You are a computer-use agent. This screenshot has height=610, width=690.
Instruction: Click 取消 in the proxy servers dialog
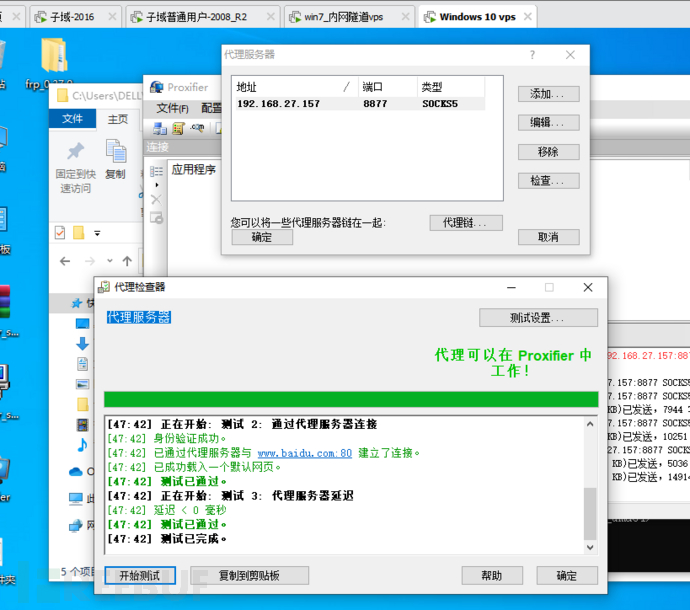[548, 237]
